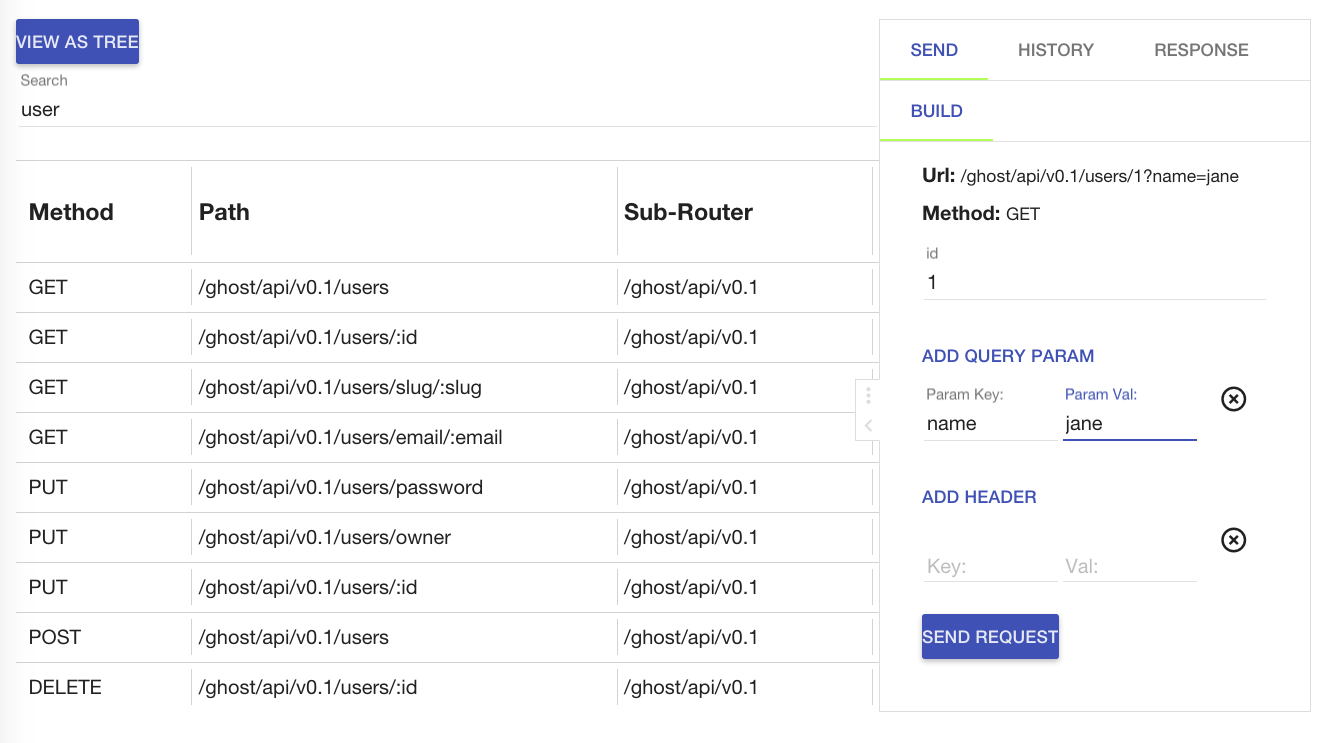Select the /ghost/api/v0.1/users/slug/:slug path
The width and height of the screenshot is (1324, 743).
coord(340,388)
